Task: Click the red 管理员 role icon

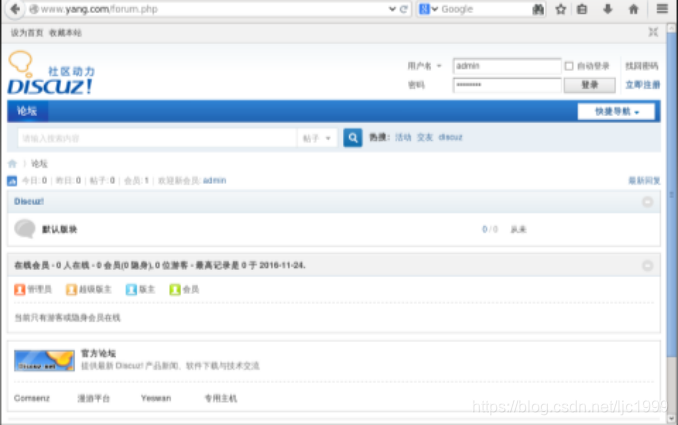Action: [19, 289]
